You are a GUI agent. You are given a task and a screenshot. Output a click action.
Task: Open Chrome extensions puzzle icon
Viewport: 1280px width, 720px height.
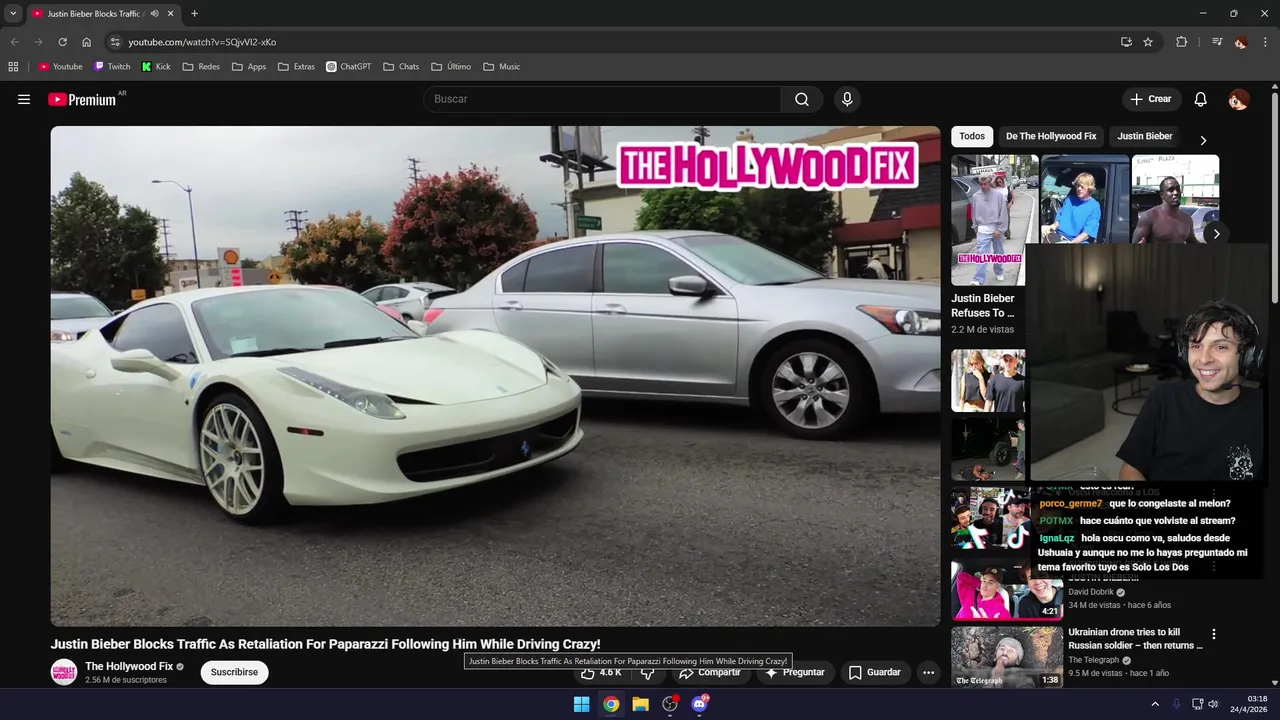(1181, 42)
